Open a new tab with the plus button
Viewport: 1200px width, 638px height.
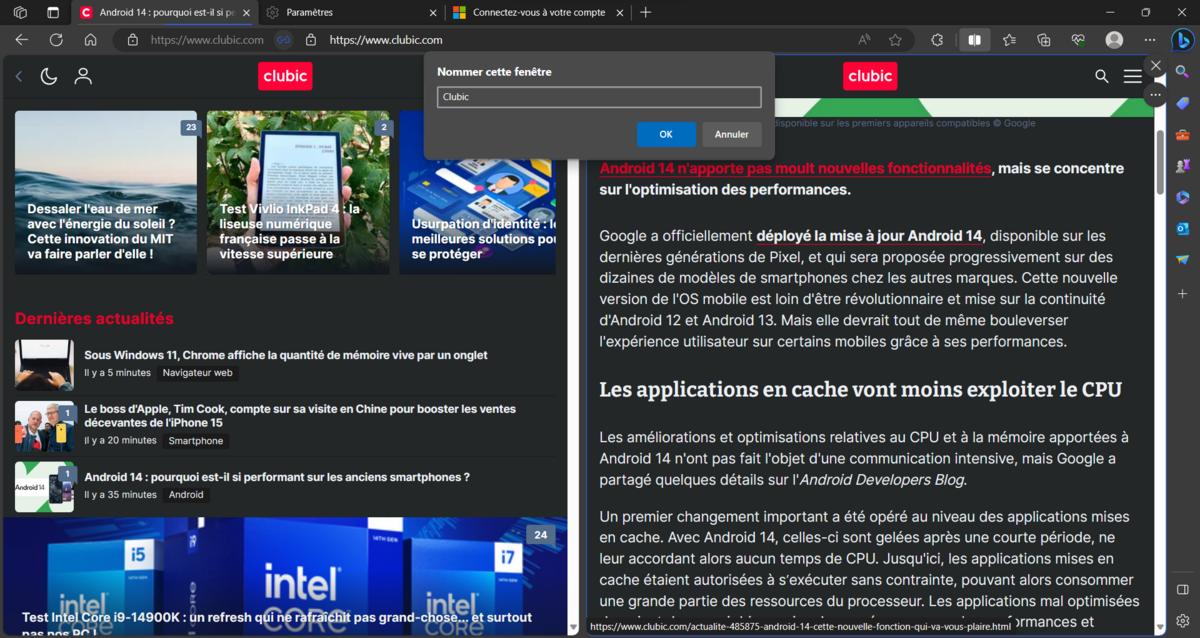[x=646, y=12]
